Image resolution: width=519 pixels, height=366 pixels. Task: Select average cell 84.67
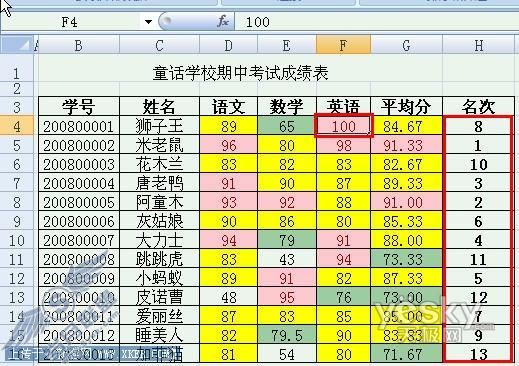point(406,126)
